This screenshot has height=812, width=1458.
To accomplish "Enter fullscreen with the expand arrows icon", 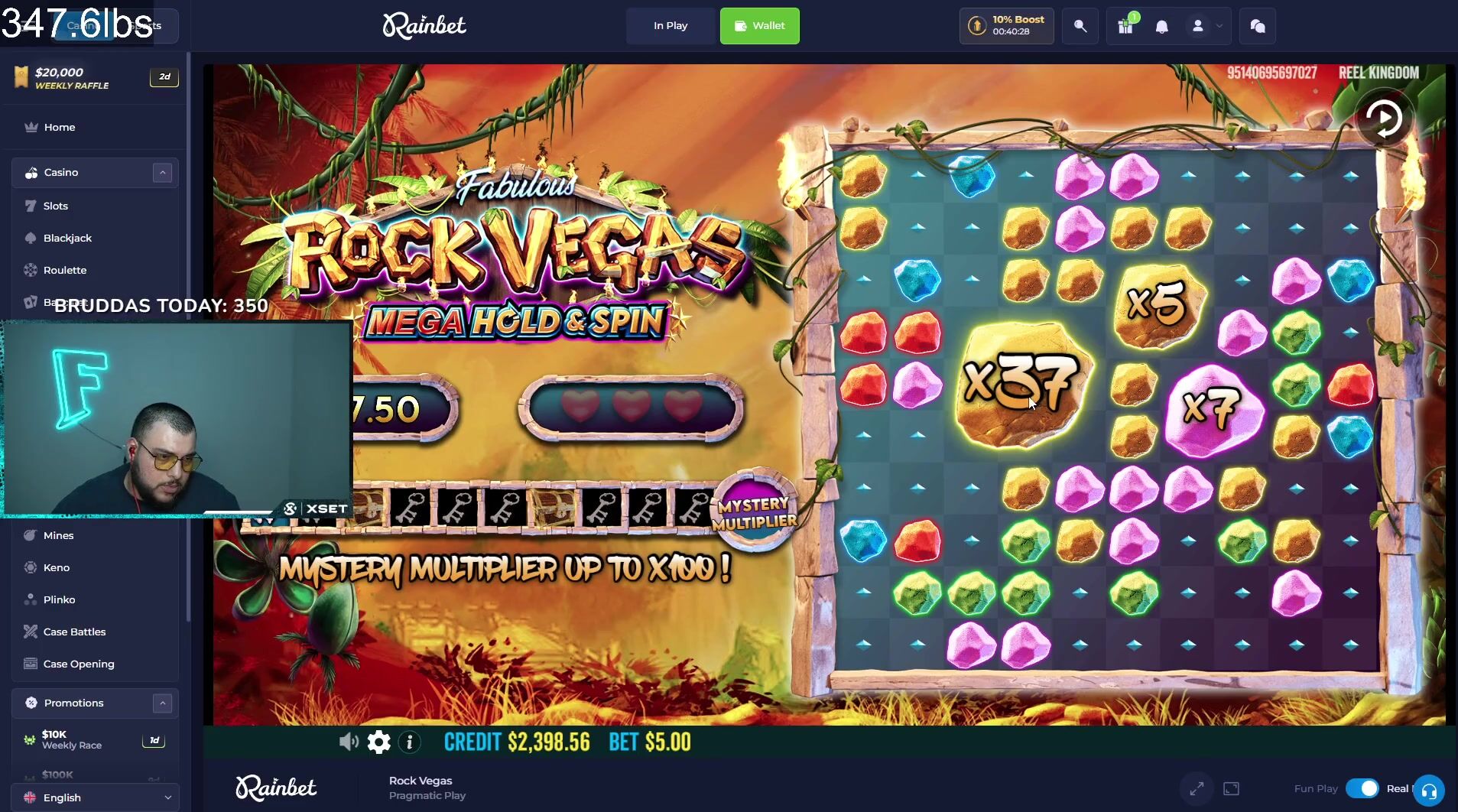I will point(1197,788).
